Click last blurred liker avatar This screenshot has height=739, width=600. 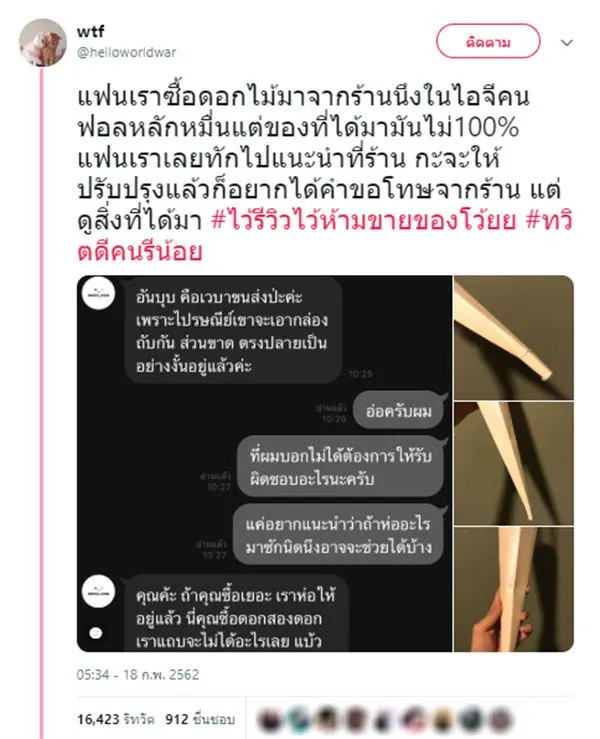501,720
